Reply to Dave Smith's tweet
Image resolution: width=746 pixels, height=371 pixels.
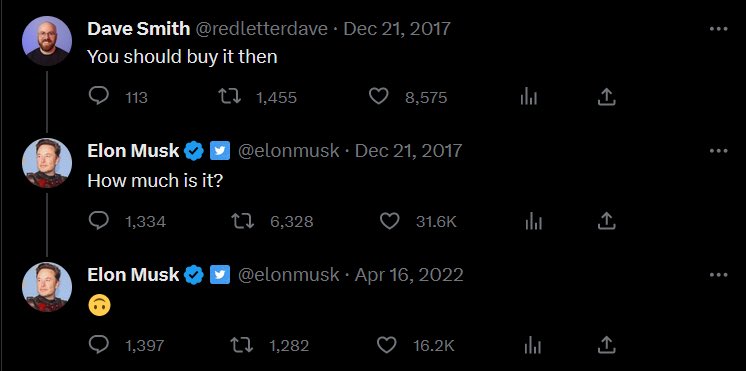98,97
